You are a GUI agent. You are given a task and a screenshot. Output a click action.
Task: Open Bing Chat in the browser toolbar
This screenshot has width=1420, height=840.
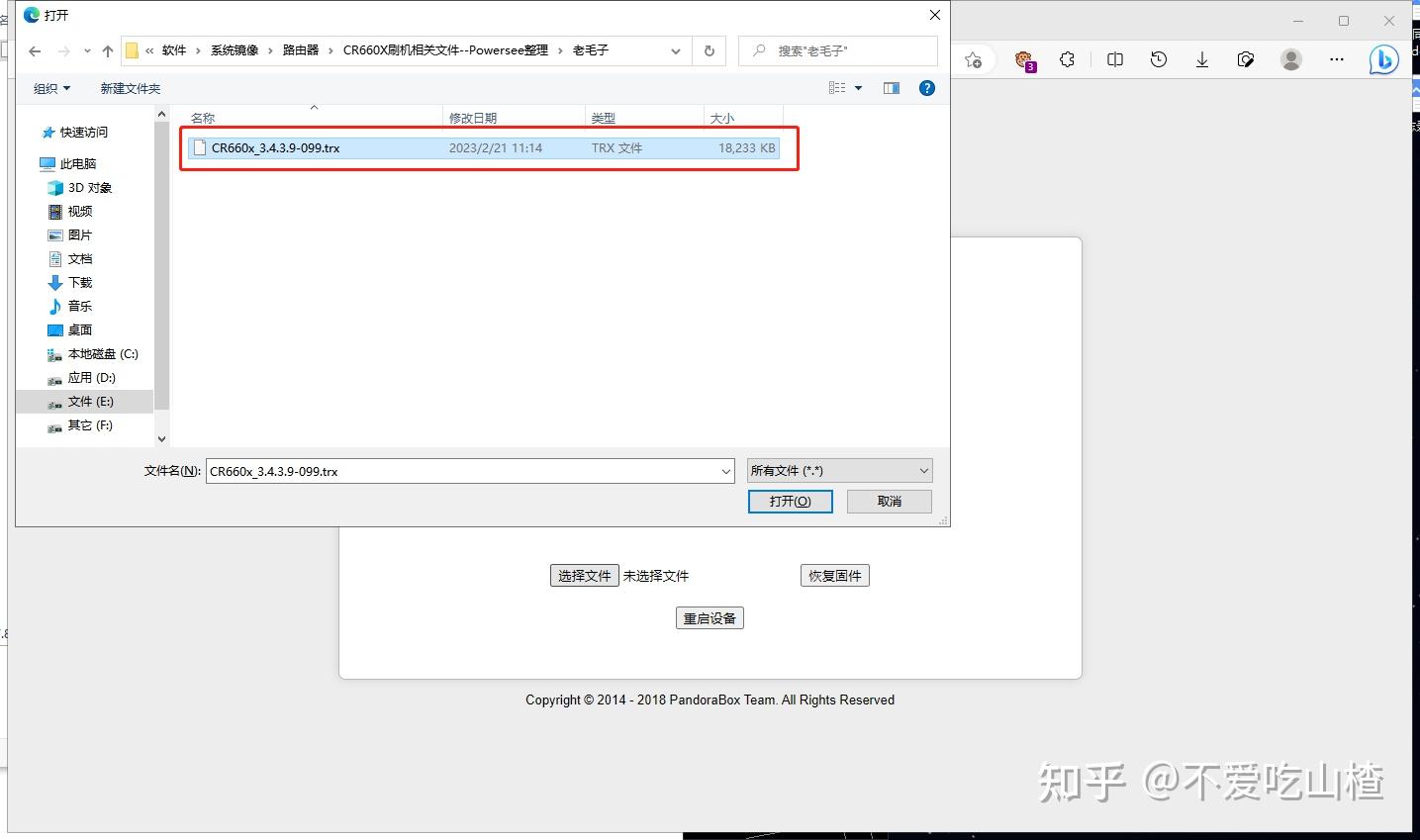[1383, 59]
